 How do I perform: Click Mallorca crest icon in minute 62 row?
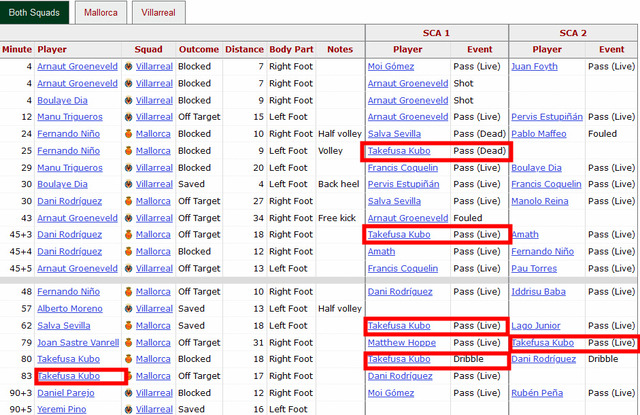(x=129, y=326)
